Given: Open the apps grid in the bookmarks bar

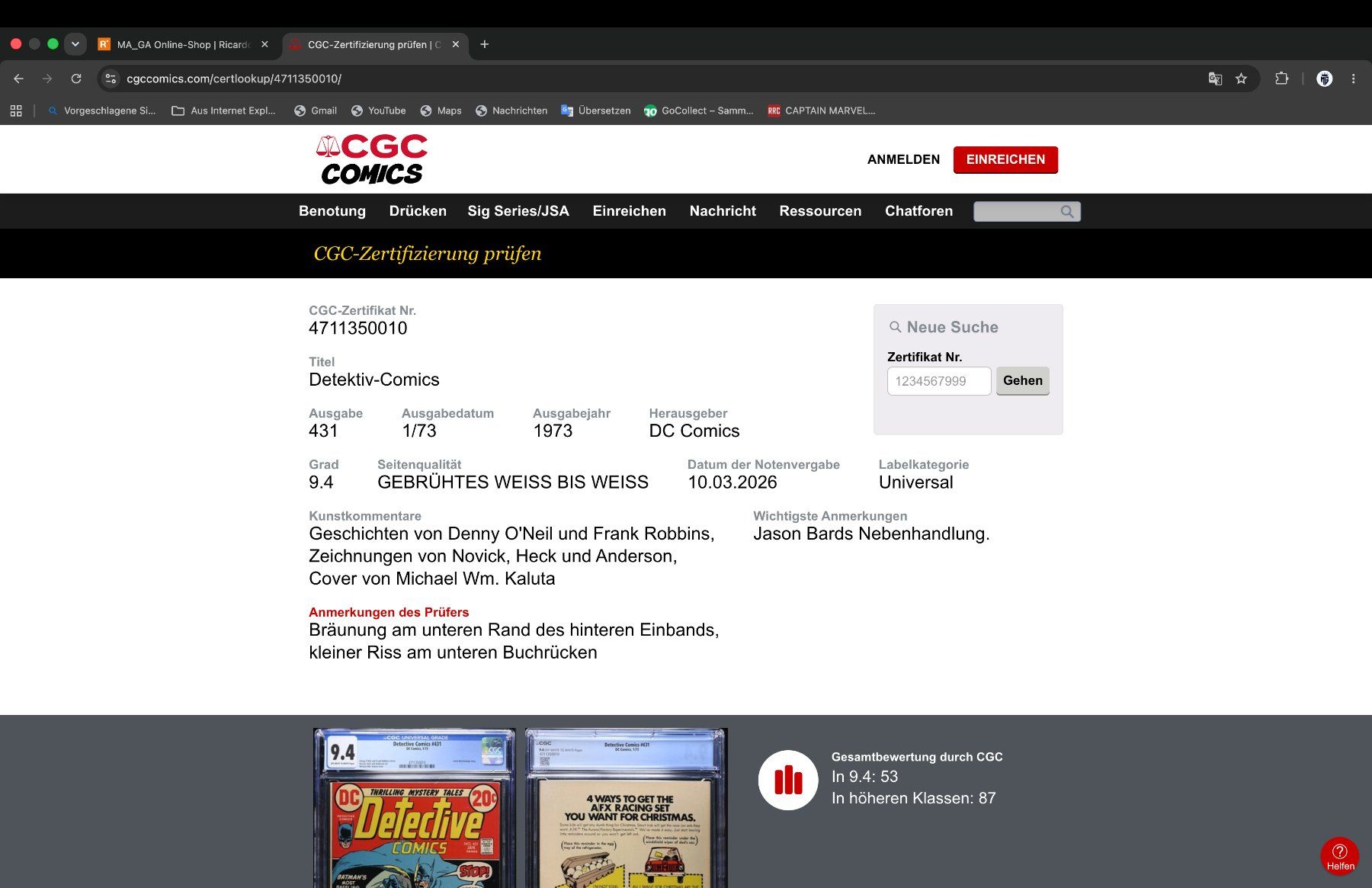Looking at the screenshot, I should [16, 111].
